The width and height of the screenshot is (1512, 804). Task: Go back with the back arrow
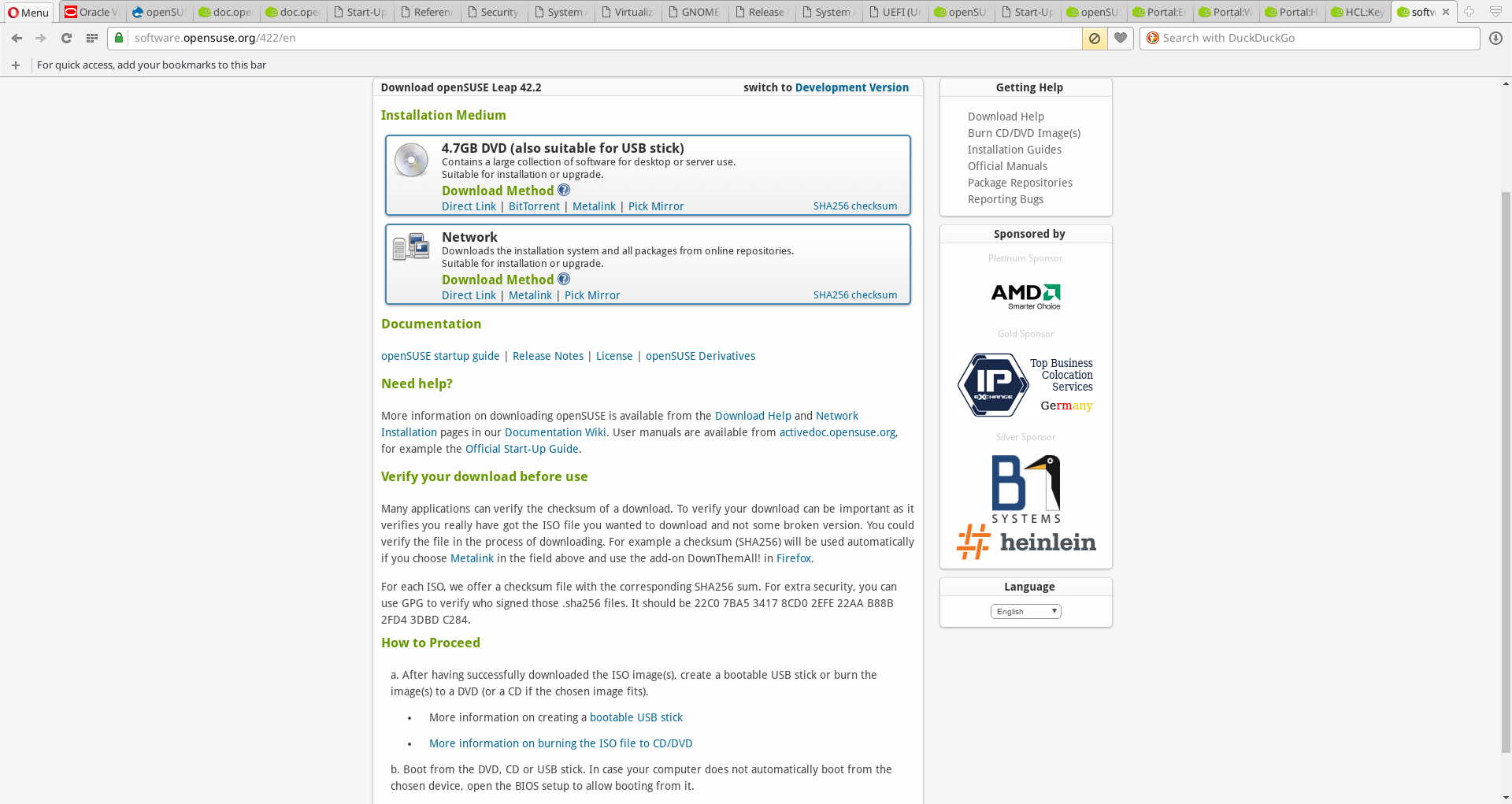[17, 38]
